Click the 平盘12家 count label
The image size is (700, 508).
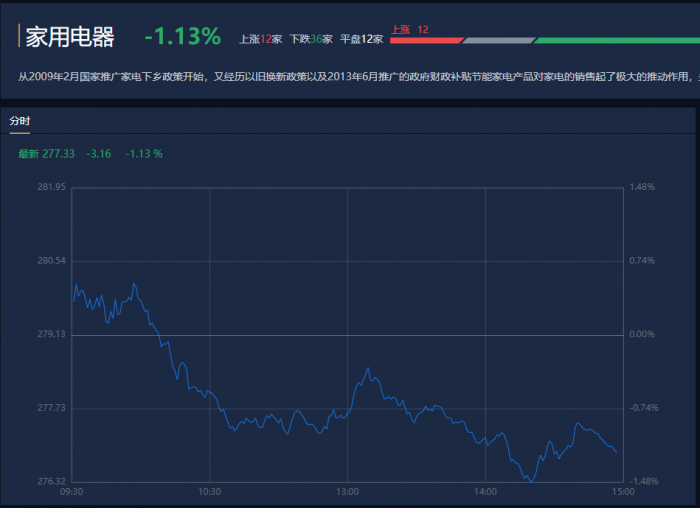point(361,39)
